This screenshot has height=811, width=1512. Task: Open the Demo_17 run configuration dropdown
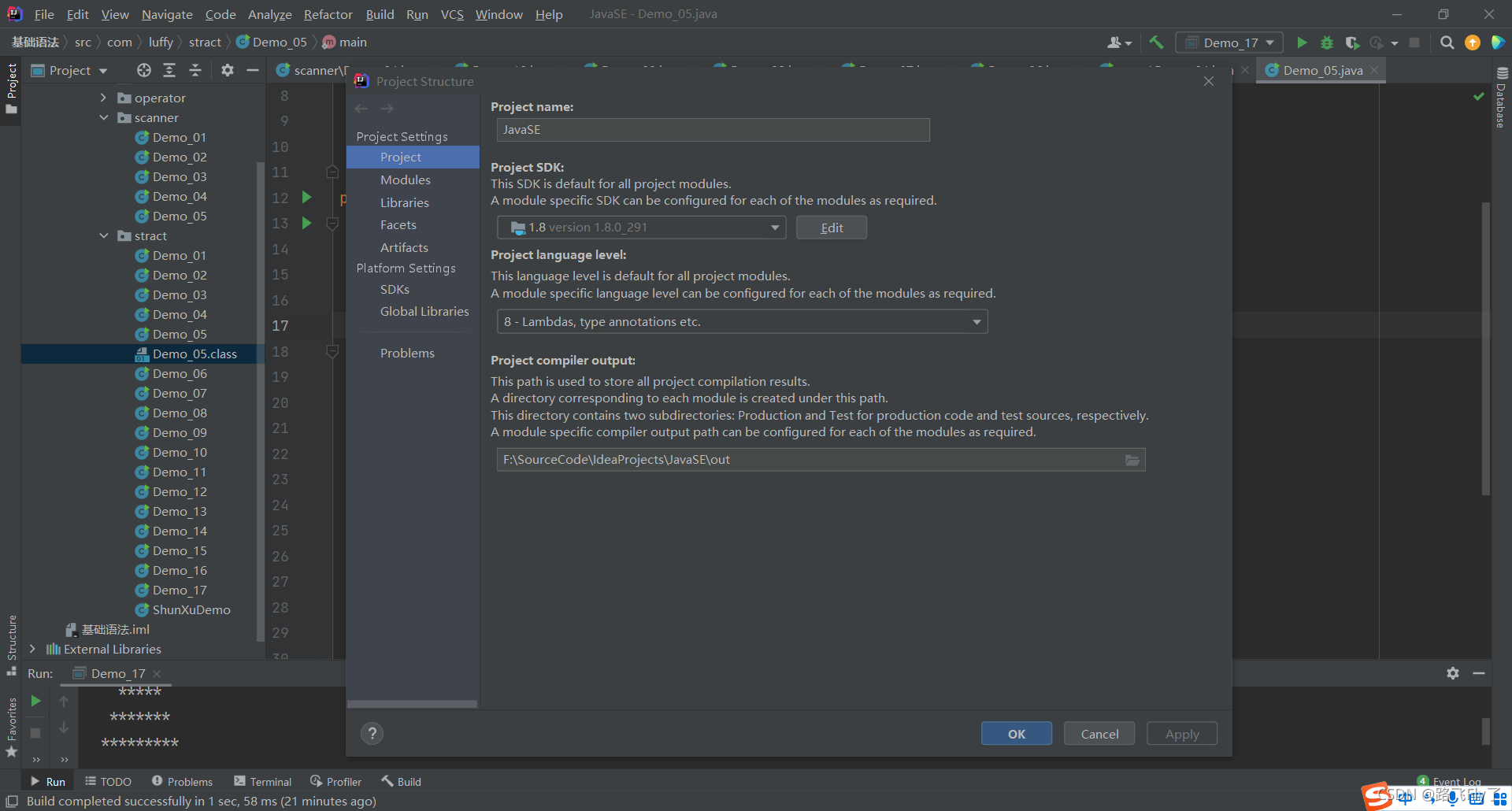[1229, 43]
